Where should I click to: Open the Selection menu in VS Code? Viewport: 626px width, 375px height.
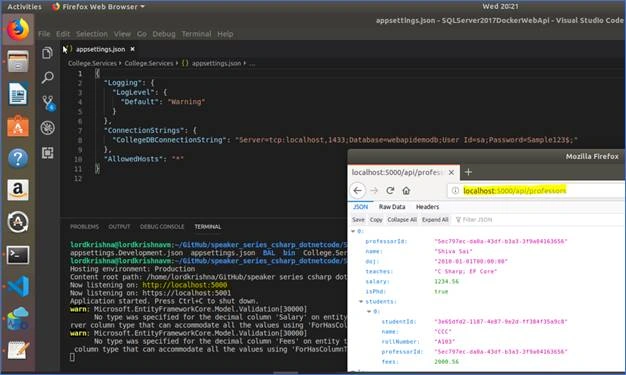[92, 34]
